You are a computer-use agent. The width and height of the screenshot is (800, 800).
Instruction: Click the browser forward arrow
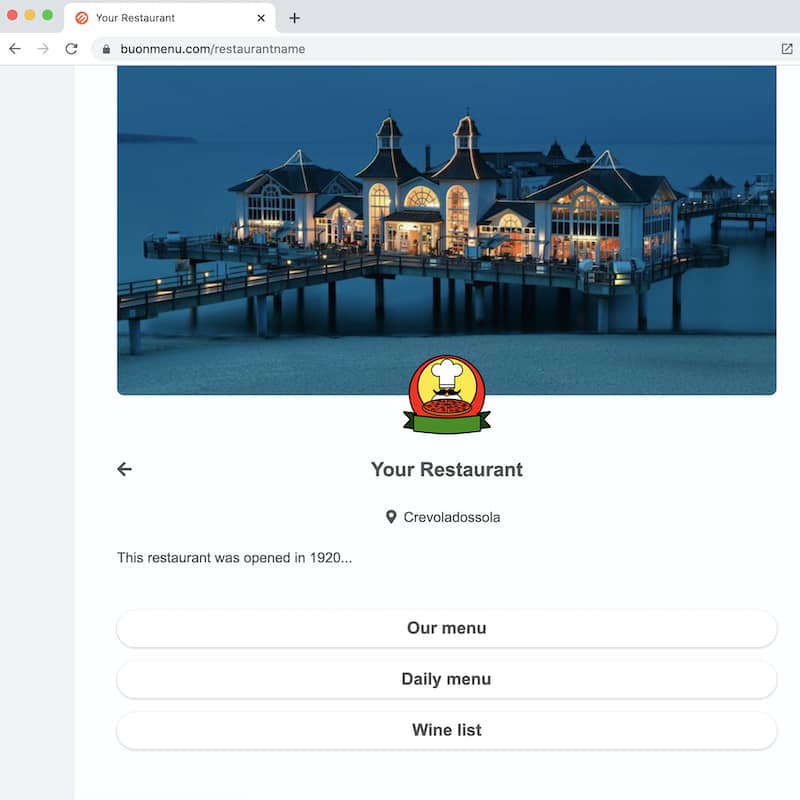click(x=43, y=48)
